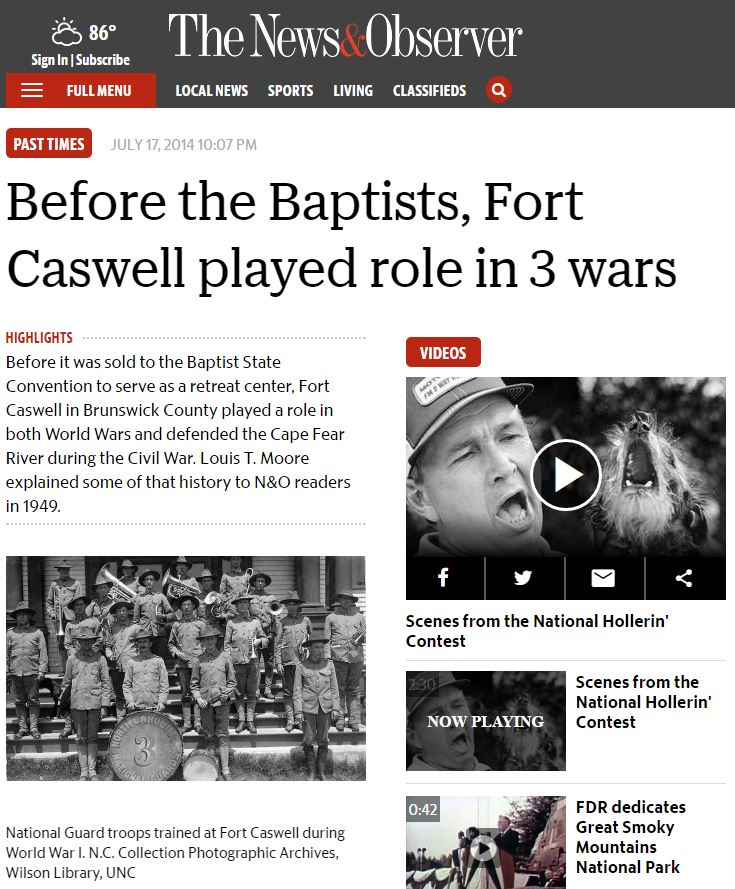
Task: Open the Local News menu
Action: pos(212,91)
